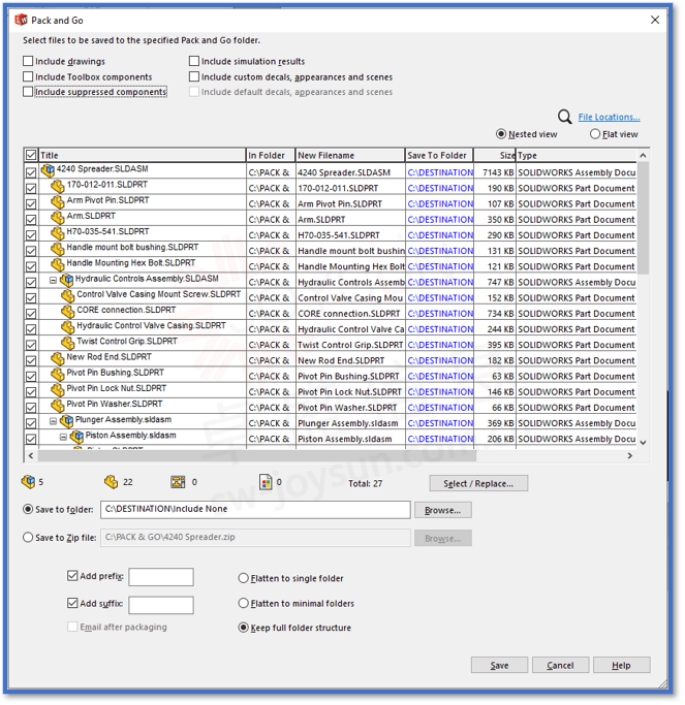The width and height of the screenshot is (685, 705).
Task: Click the 4240 Spreader.SLDASM assembly icon
Action: tap(48, 170)
